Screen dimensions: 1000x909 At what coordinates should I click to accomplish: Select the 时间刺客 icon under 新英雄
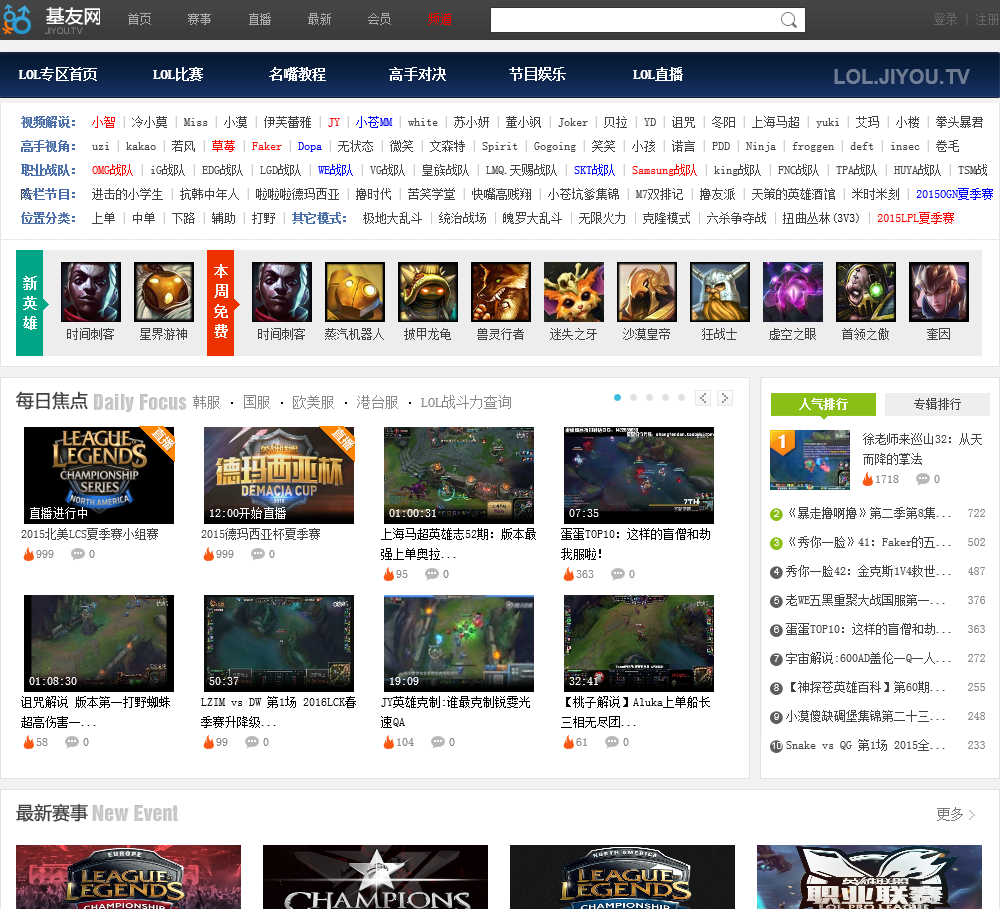pos(91,292)
